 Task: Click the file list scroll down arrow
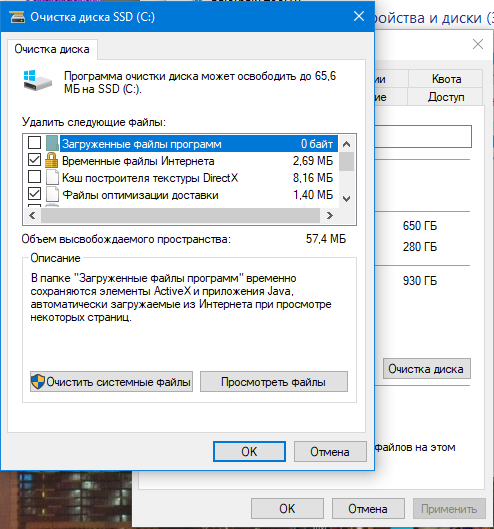pos(346,199)
